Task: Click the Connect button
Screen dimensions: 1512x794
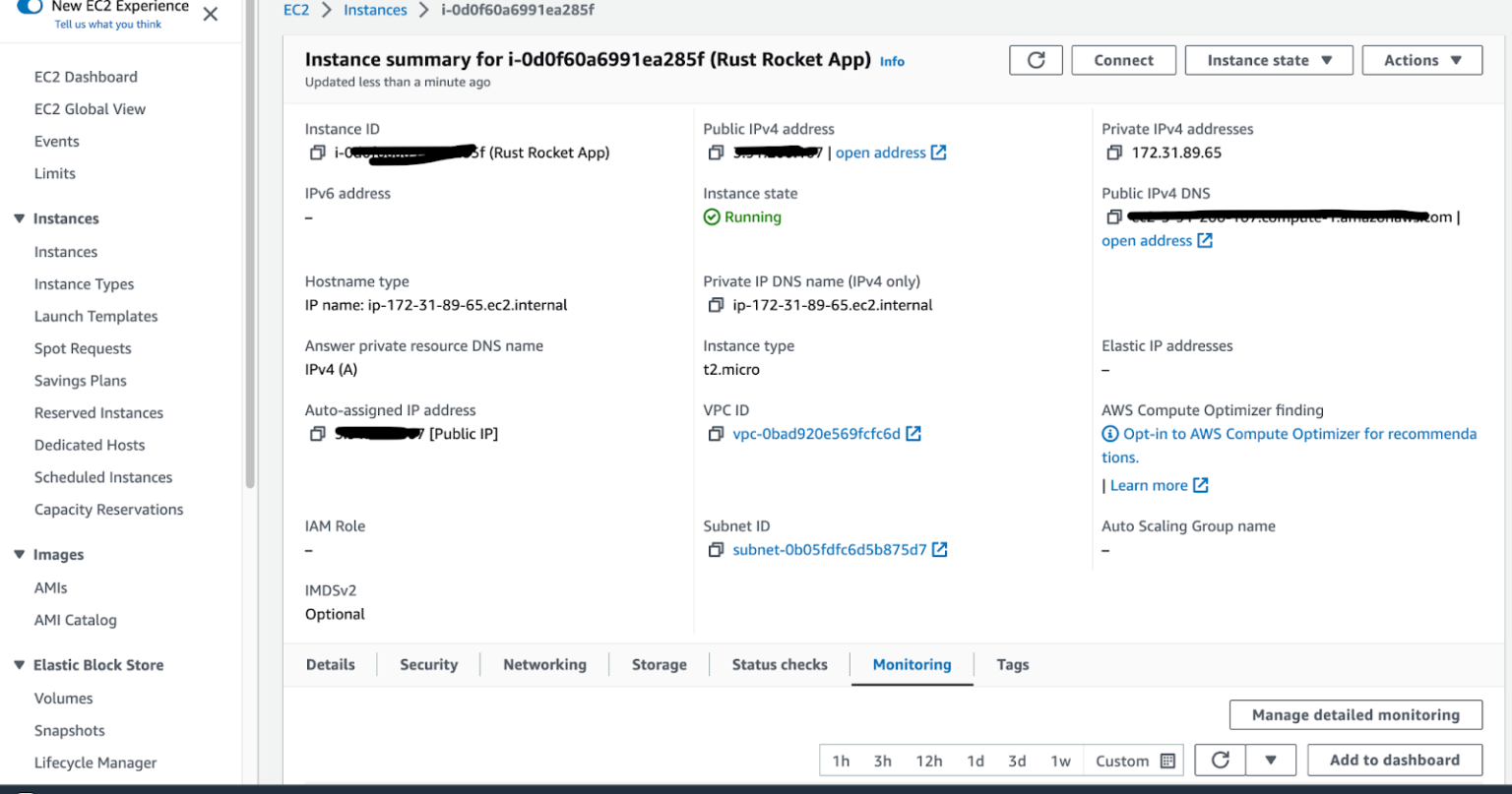Action: click(1123, 60)
